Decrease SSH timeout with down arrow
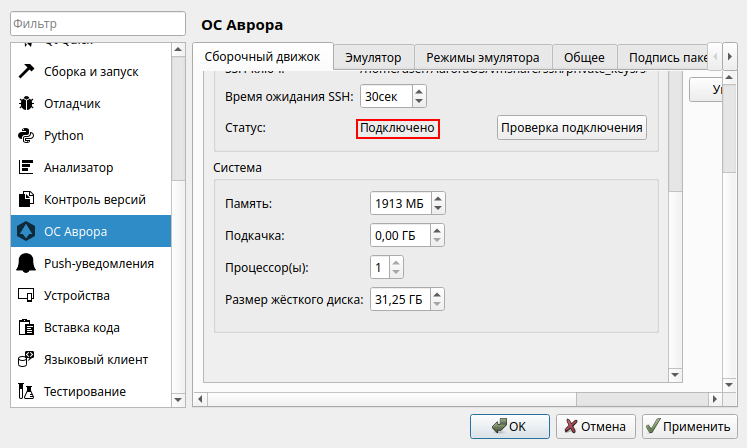747x448 pixels. pyautogui.click(x=419, y=102)
